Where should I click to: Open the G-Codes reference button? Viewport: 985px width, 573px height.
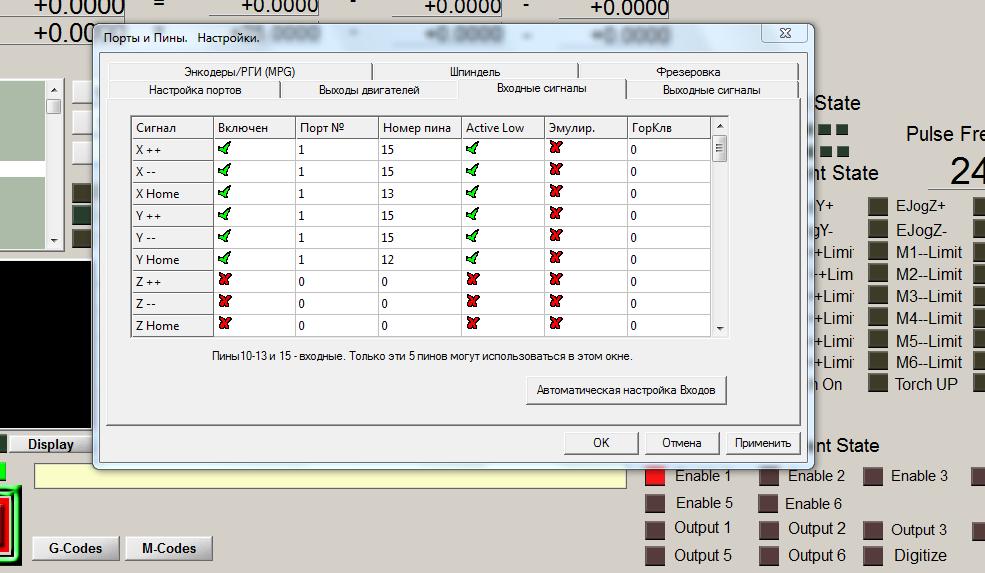click(x=75, y=548)
